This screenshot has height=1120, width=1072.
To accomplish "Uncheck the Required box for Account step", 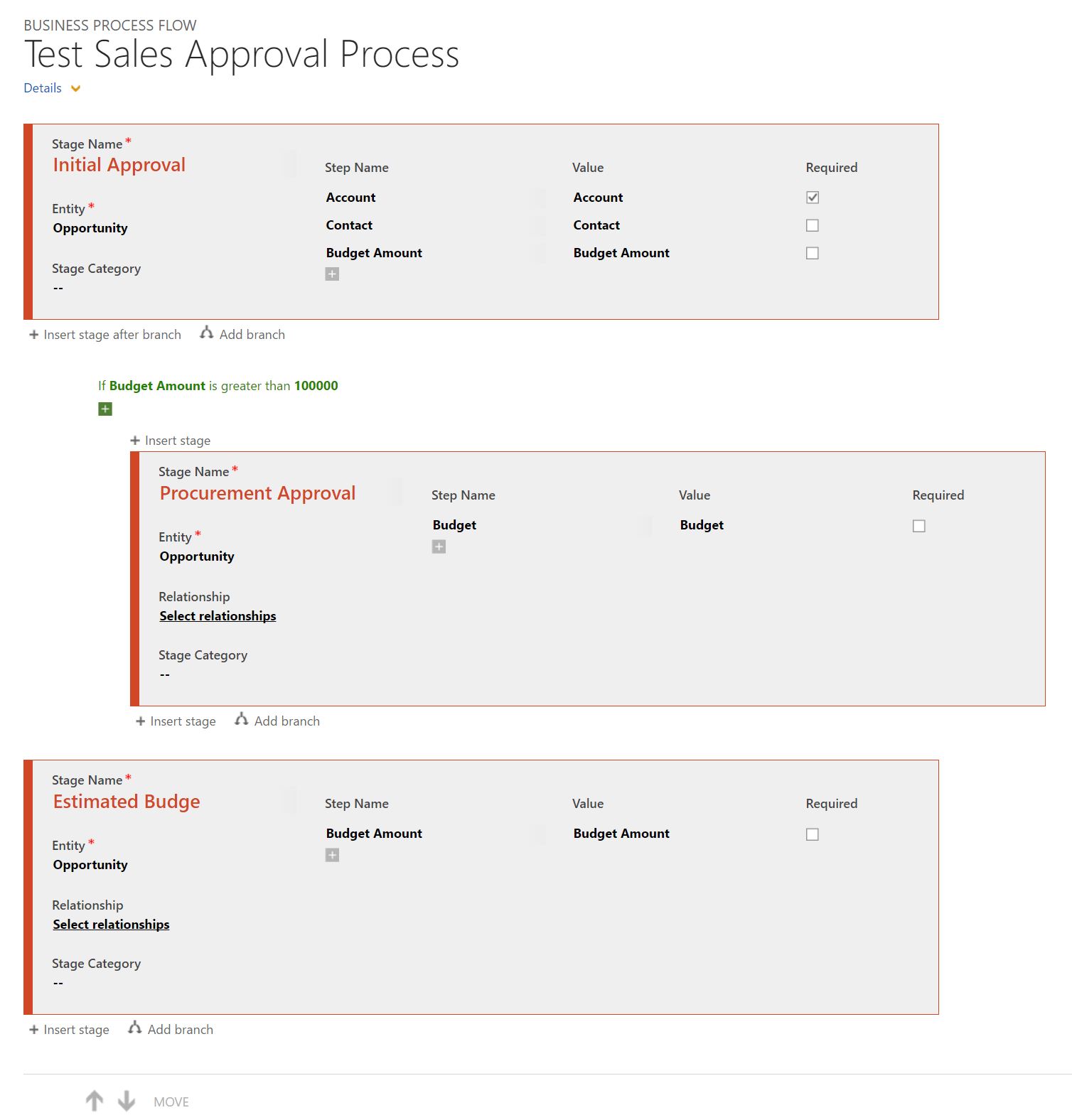I will 813,198.
